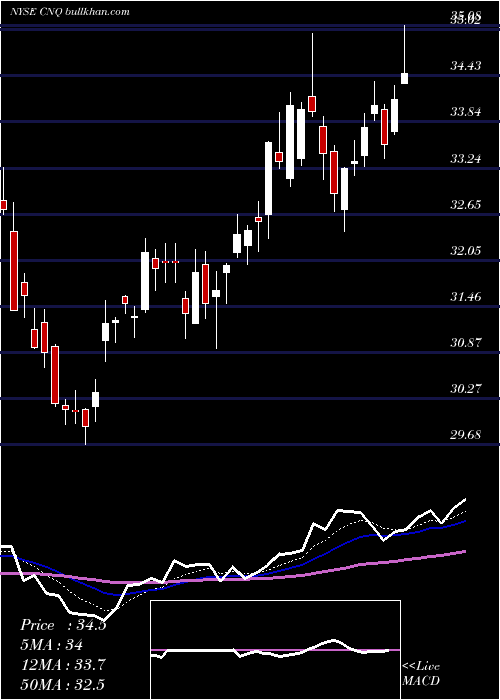Click the 33.84 price axis label
The height and width of the screenshot is (700, 500).
point(466,112)
